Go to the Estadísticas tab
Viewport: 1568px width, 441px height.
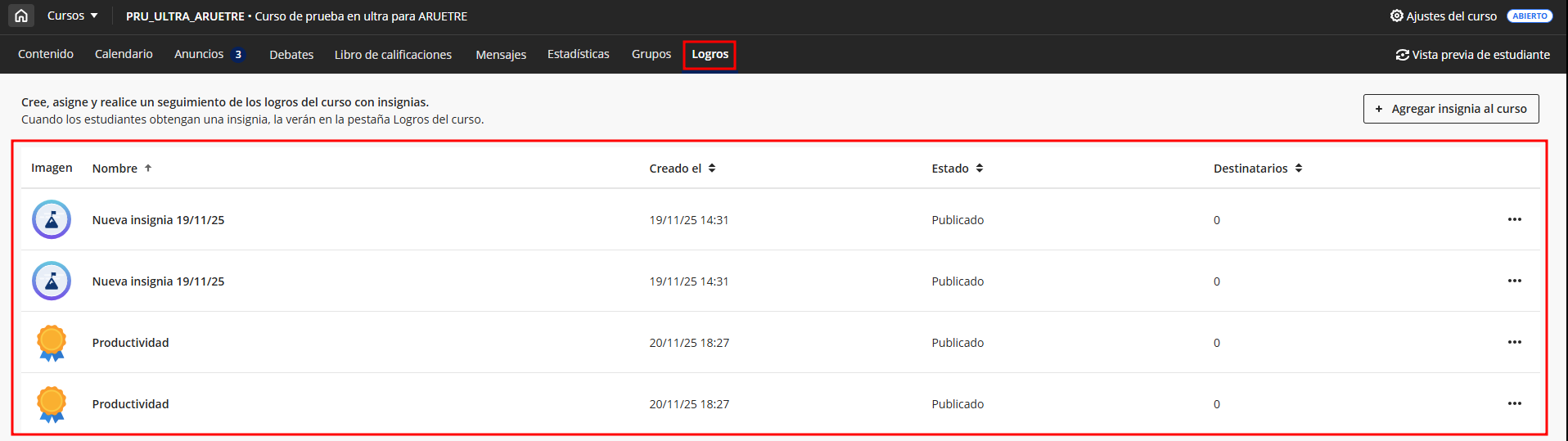click(578, 54)
